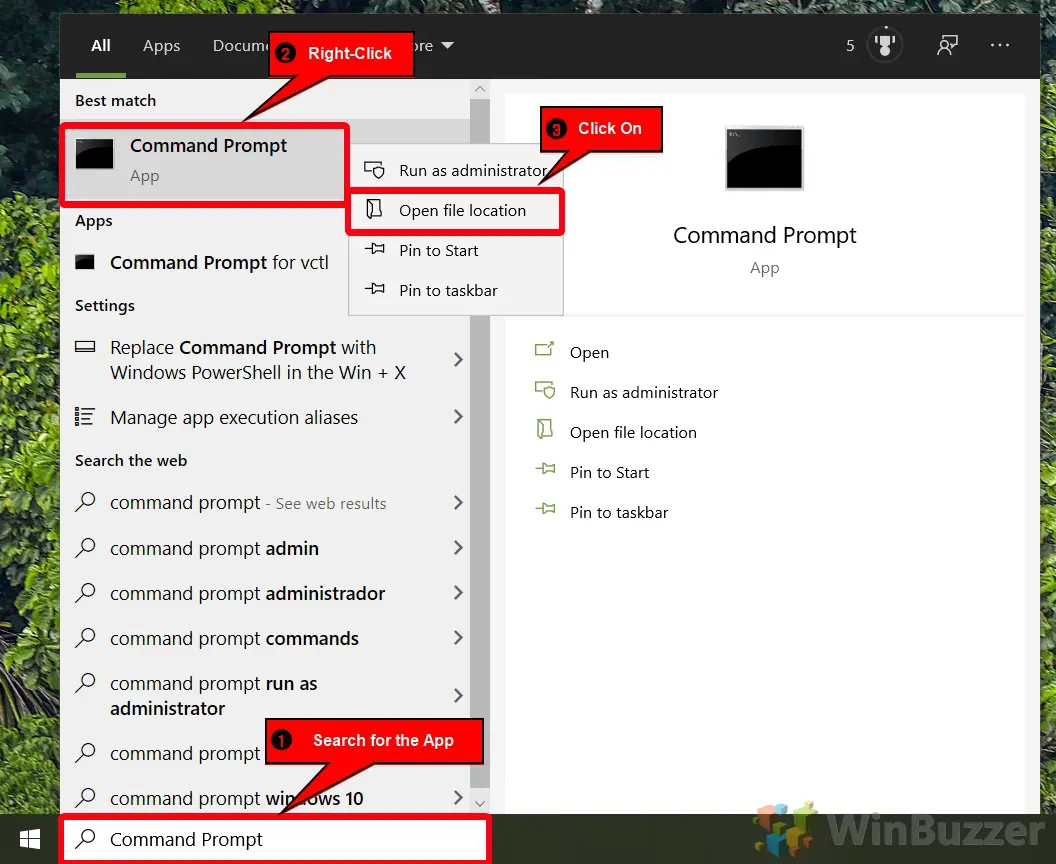Click Command Prompt title in preview pane
The image size is (1056, 864).
coord(764,235)
